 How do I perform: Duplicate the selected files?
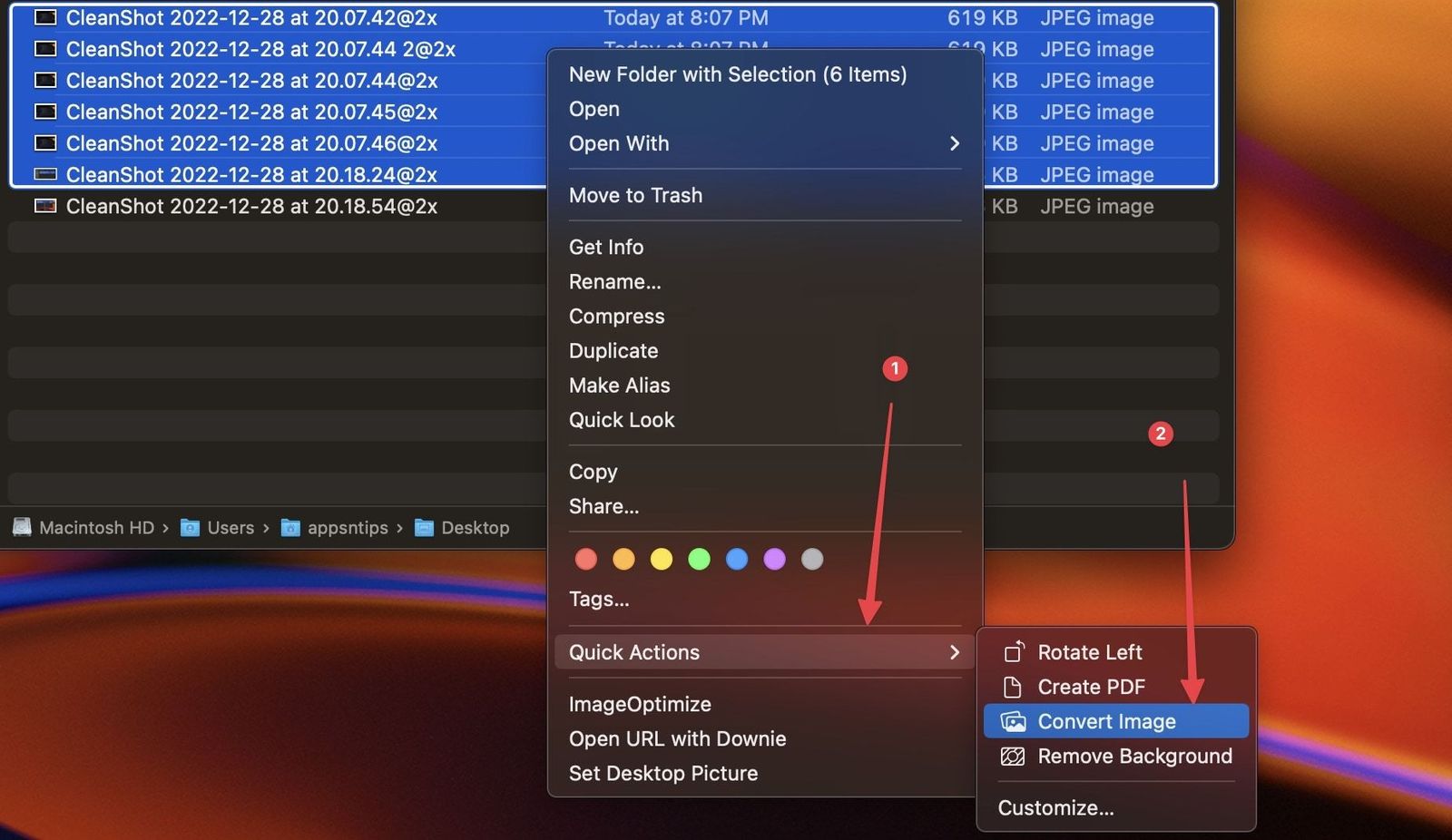(613, 351)
